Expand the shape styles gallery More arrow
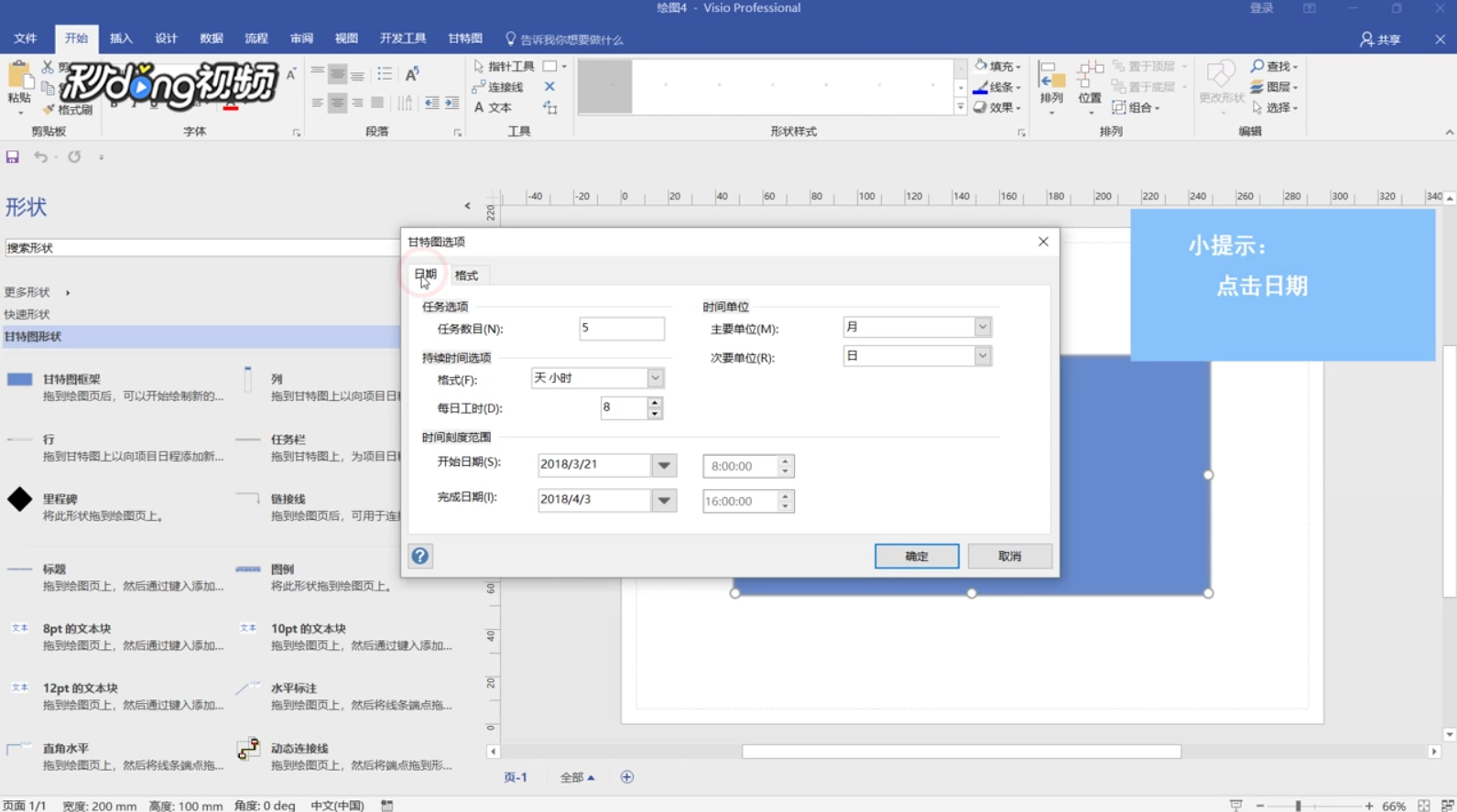The width and height of the screenshot is (1457, 812). [x=960, y=107]
